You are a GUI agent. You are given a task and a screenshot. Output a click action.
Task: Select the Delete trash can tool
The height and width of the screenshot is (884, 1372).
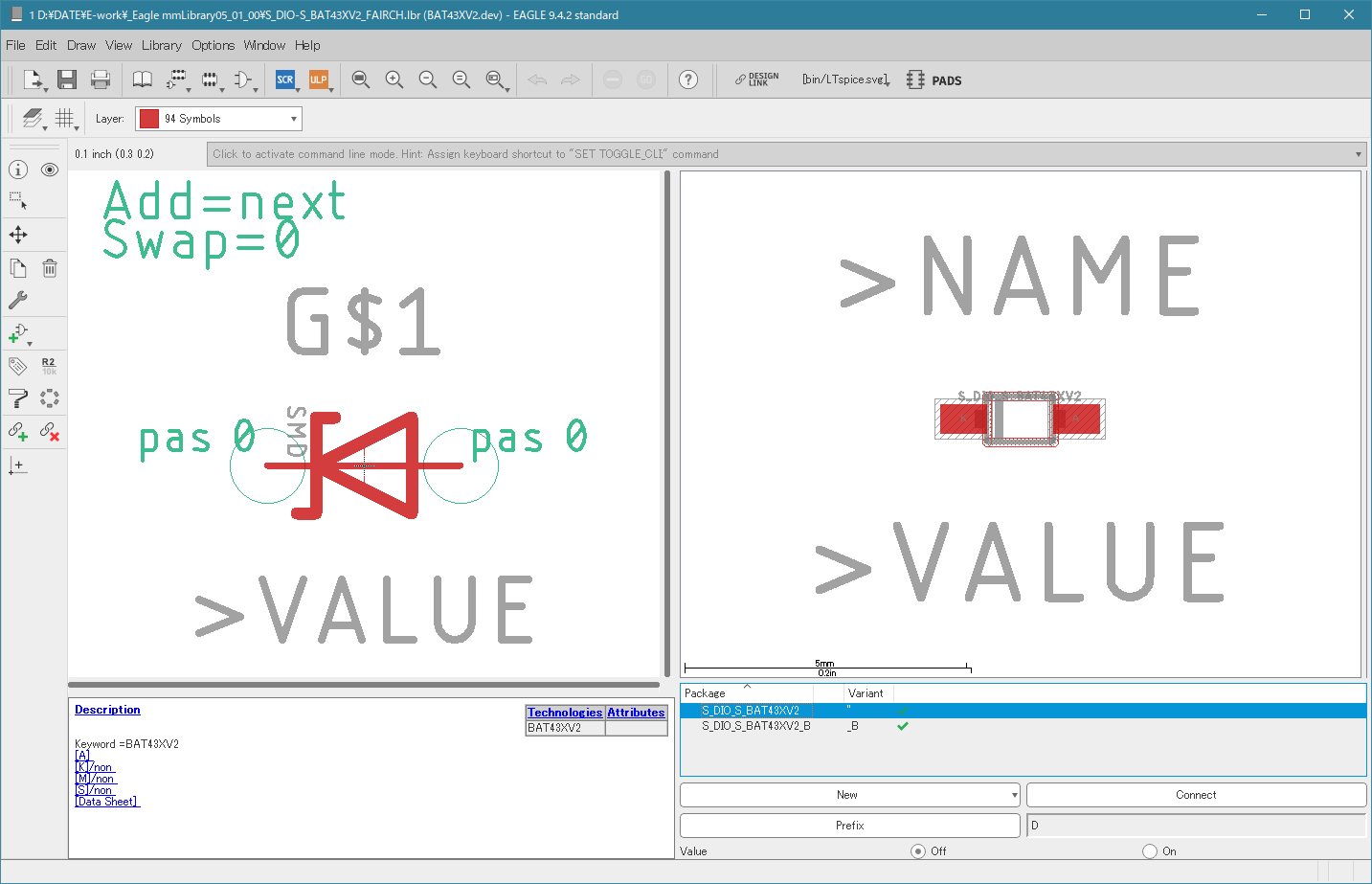[x=50, y=268]
